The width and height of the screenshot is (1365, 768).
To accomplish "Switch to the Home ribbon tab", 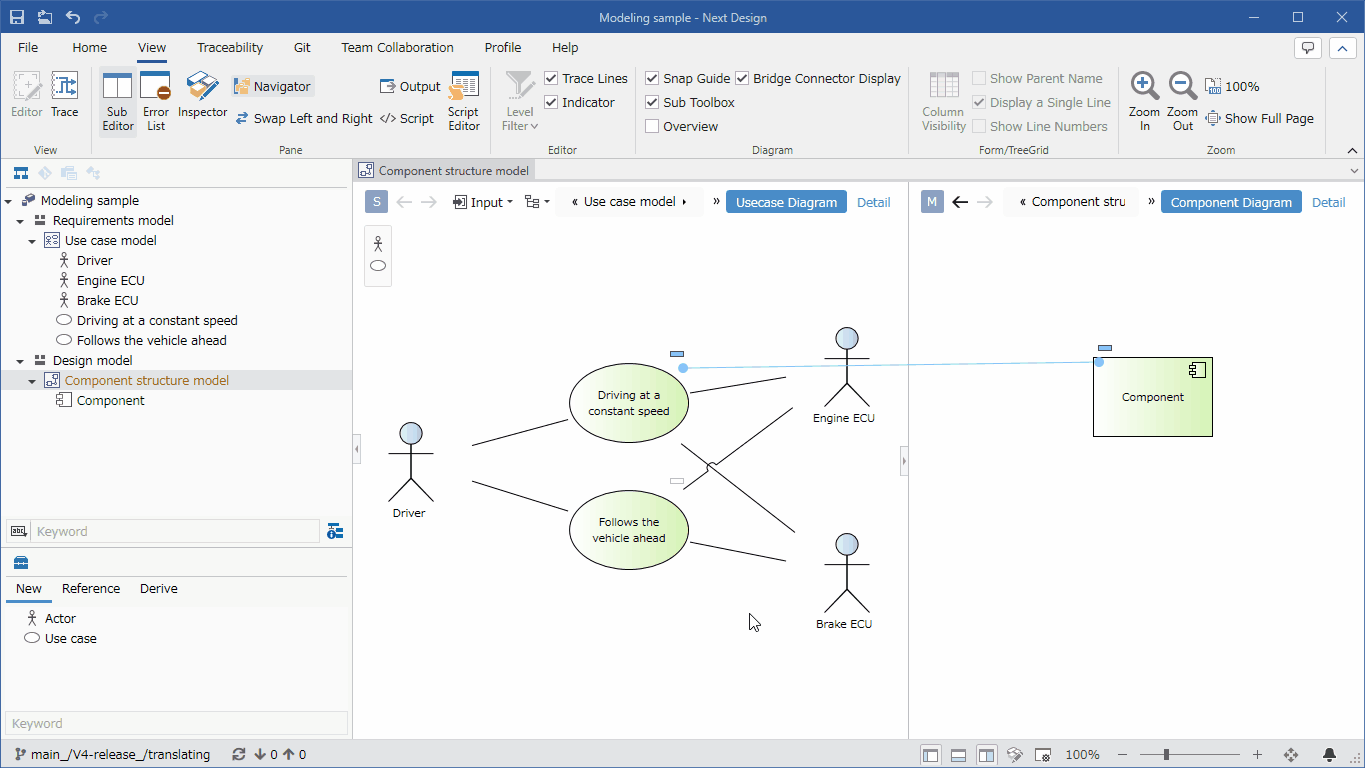I will tap(89, 47).
